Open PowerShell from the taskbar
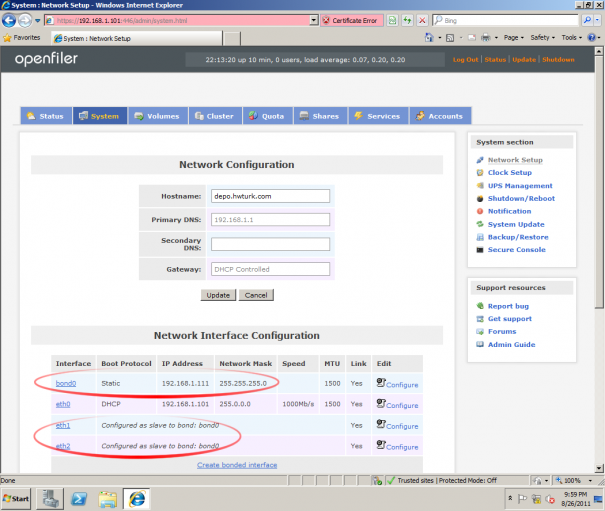Viewport: 605px width, 511px height. click(x=78, y=499)
